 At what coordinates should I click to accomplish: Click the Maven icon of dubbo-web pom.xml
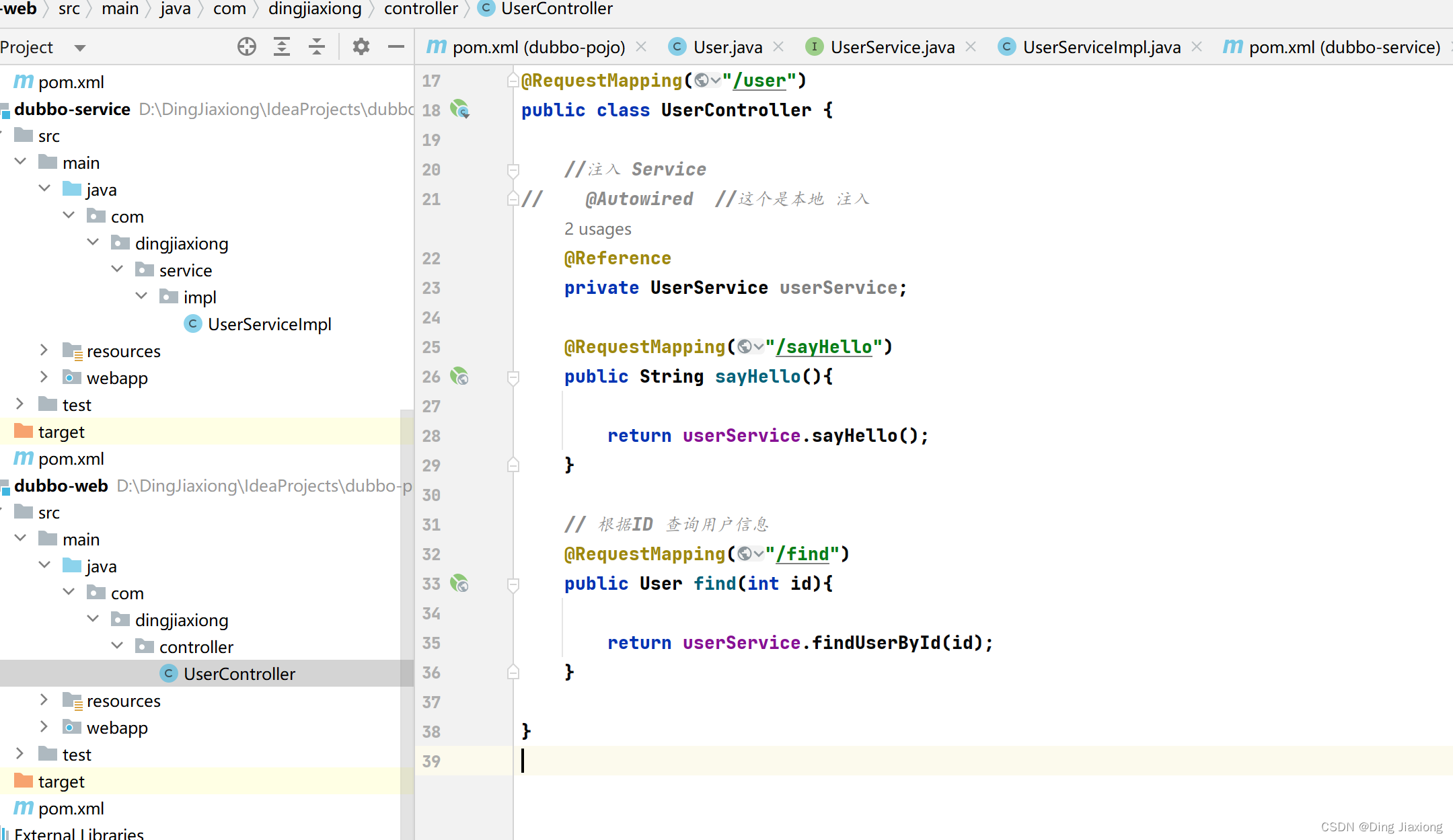click(24, 808)
